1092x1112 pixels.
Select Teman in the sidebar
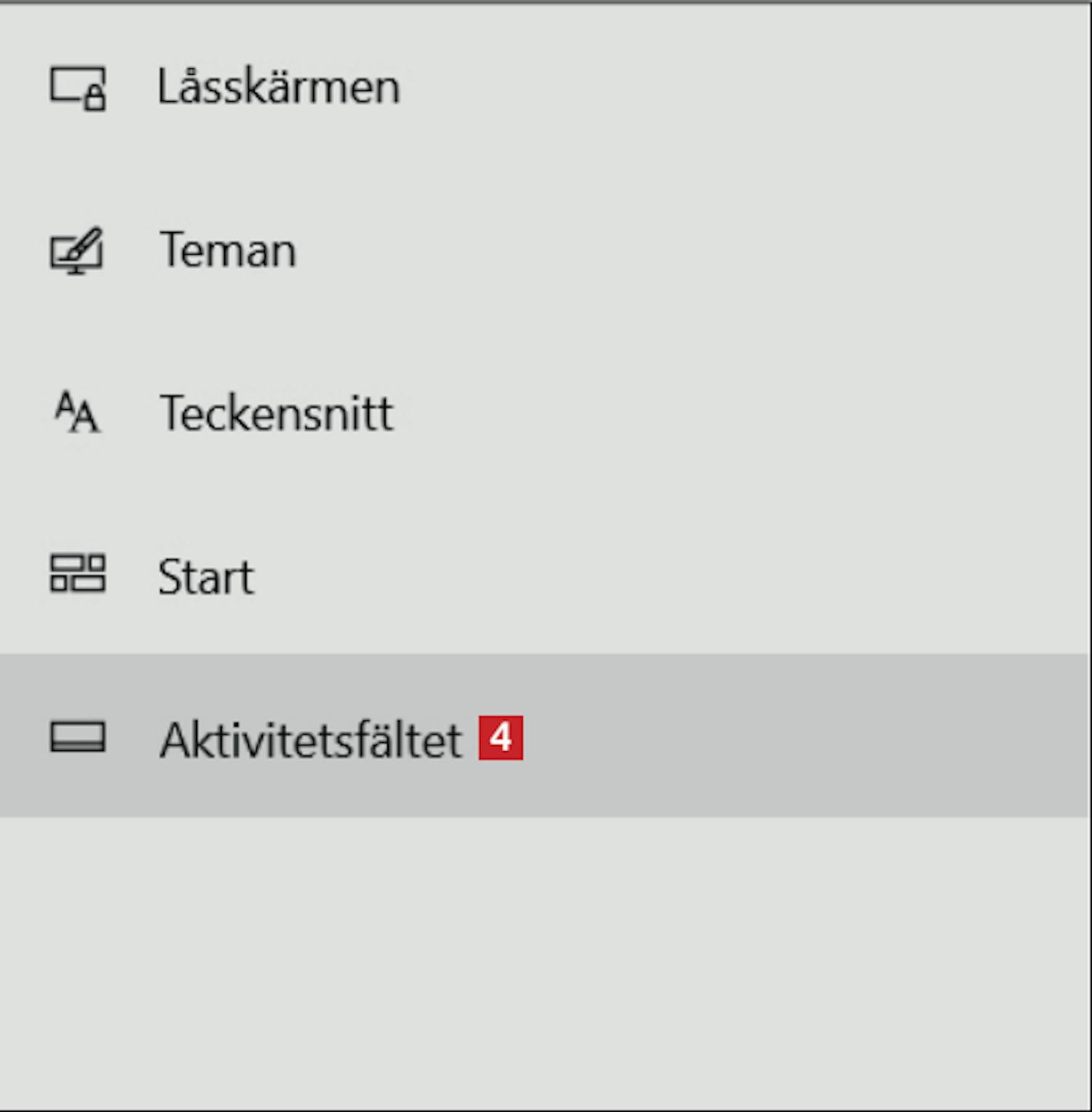227,251
